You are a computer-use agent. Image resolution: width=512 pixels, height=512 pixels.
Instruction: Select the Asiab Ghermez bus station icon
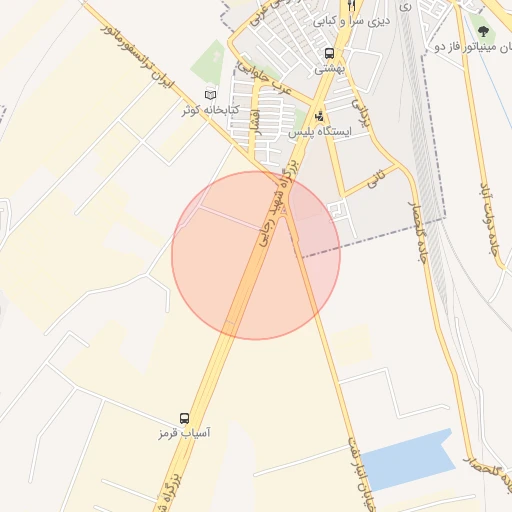tap(184, 418)
